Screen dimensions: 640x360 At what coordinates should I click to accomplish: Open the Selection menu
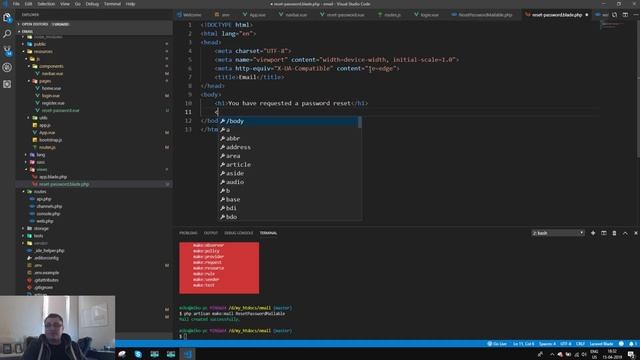(x=46, y=4)
